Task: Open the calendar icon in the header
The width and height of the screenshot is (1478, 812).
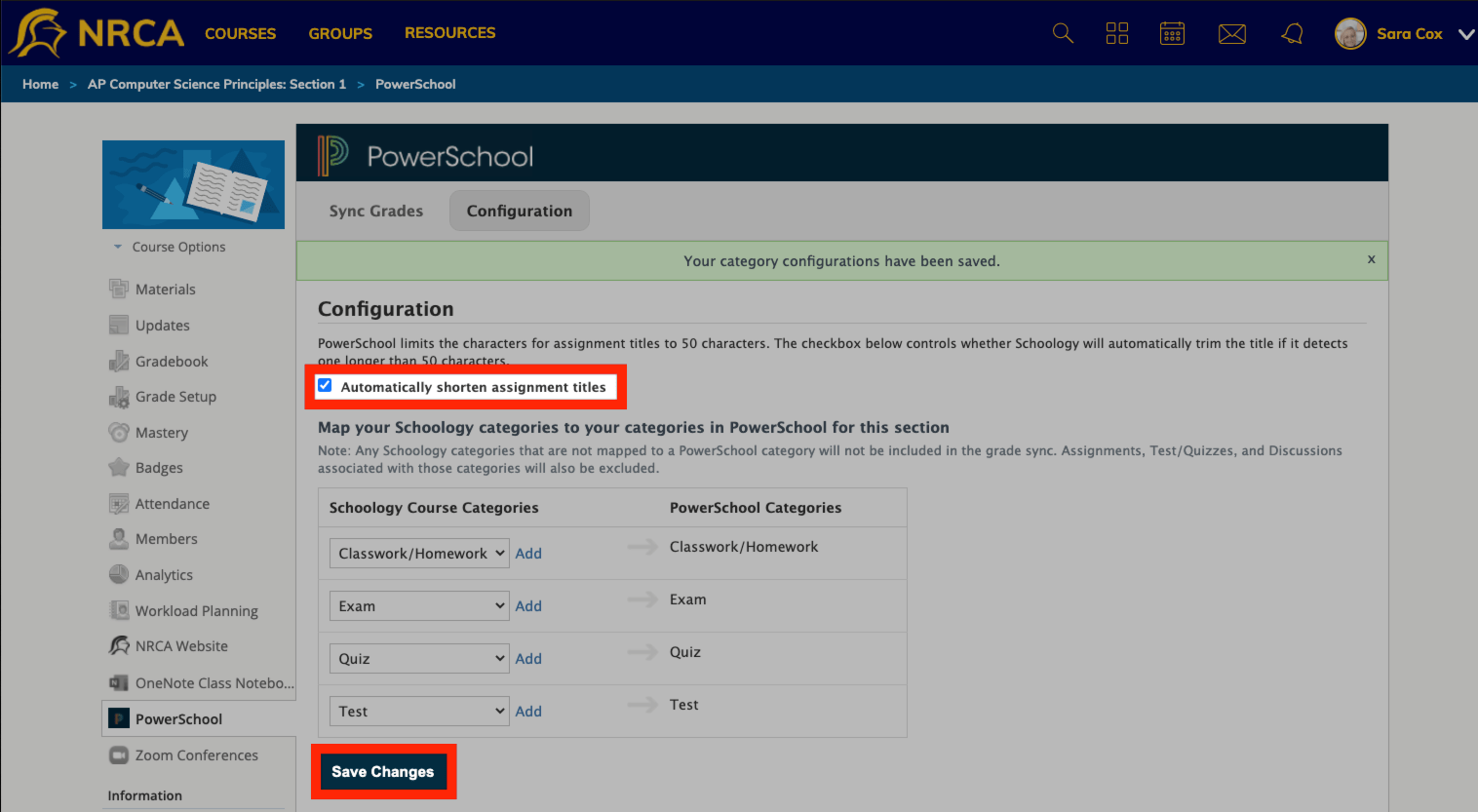Action: (x=1172, y=33)
